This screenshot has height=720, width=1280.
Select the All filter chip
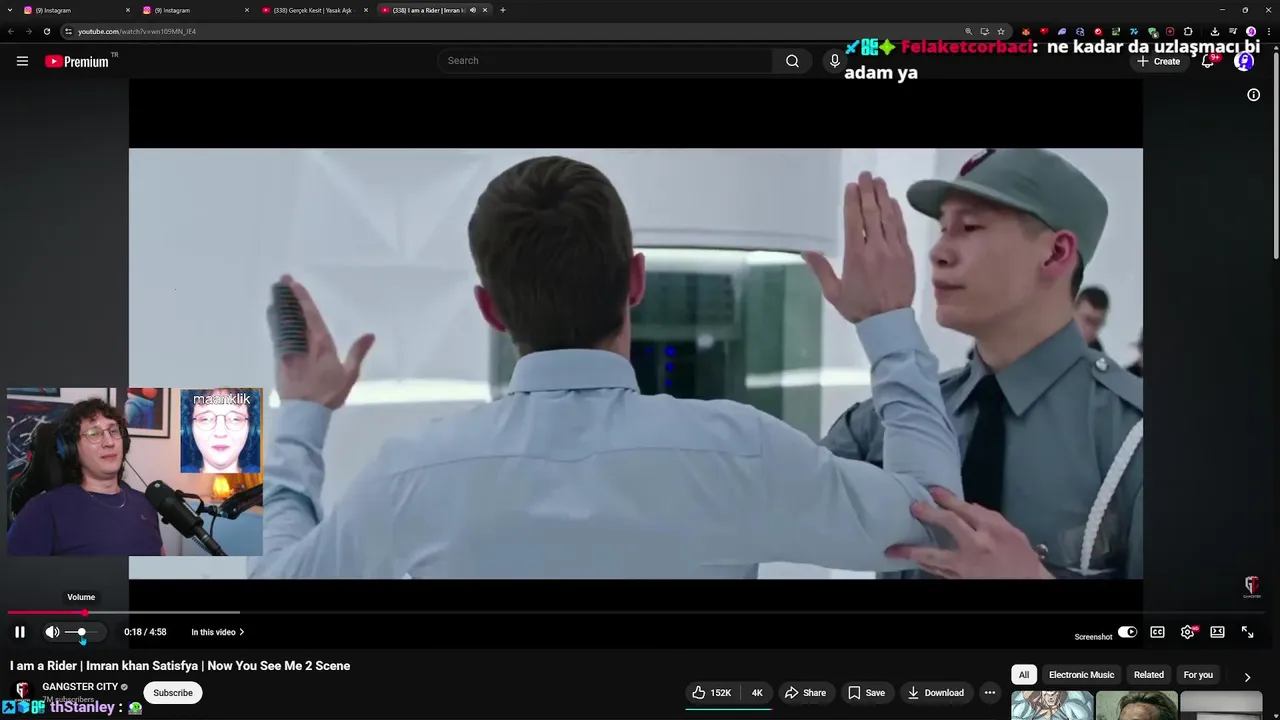(1023, 675)
